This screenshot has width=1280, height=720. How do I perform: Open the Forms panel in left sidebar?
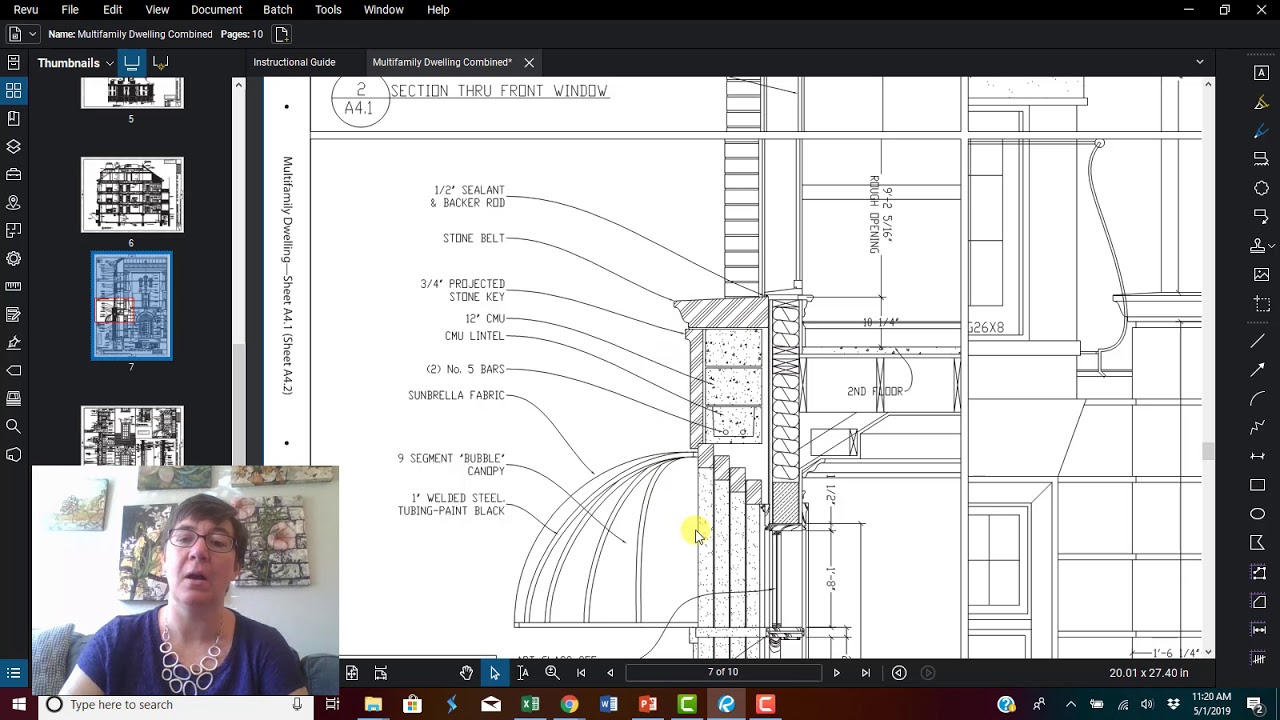14,314
